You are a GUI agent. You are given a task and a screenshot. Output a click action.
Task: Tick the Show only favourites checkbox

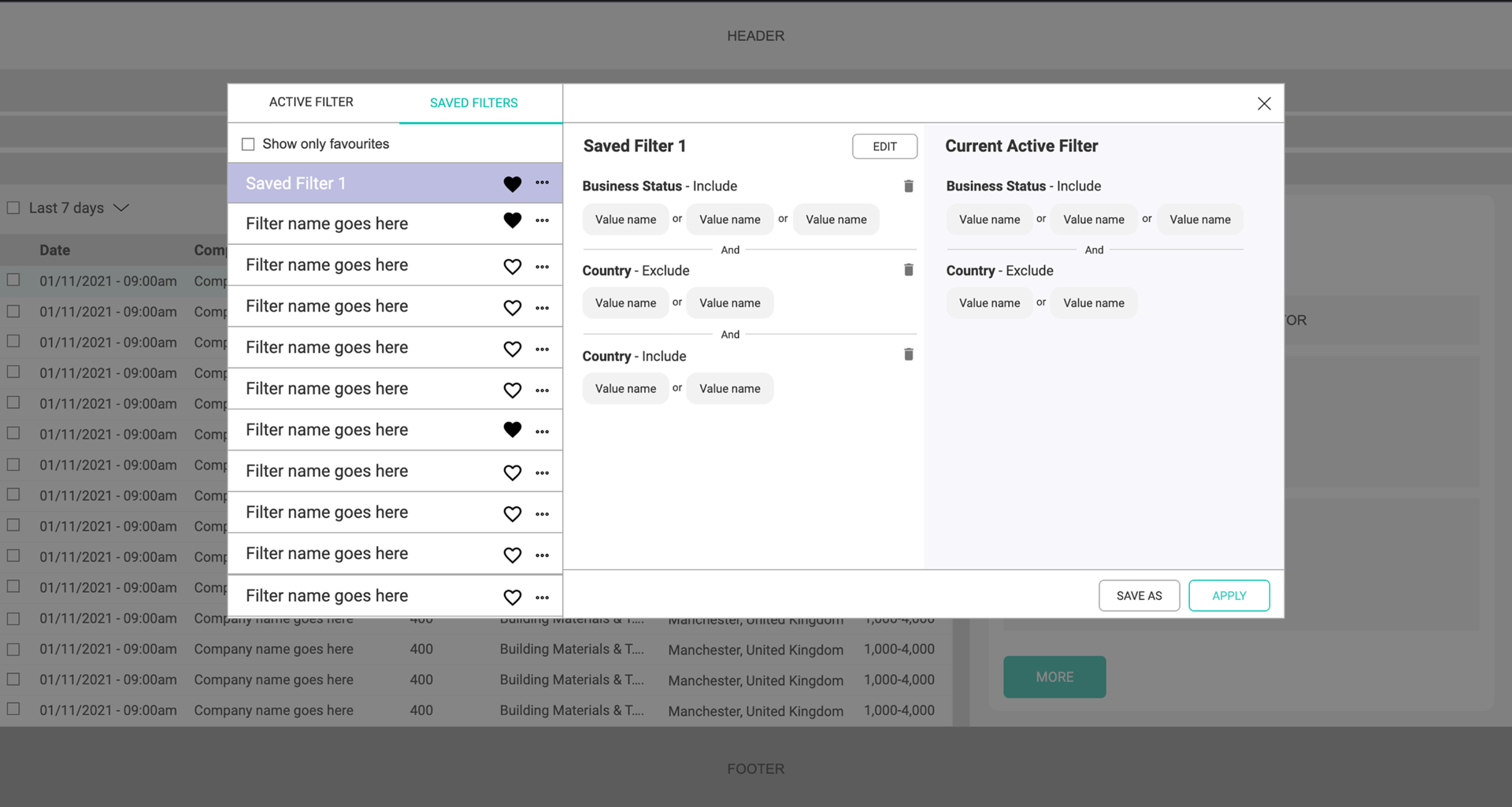point(248,144)
